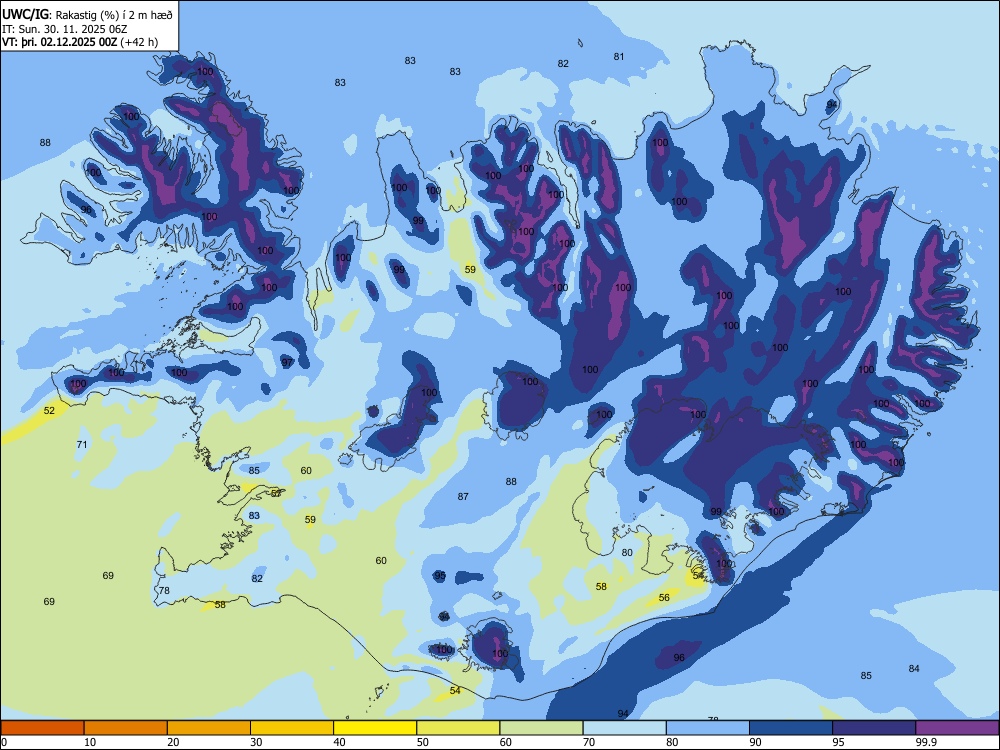
Task: Click the lightest blue 70–80 legend swatch
Action: (x=624, y=728)
